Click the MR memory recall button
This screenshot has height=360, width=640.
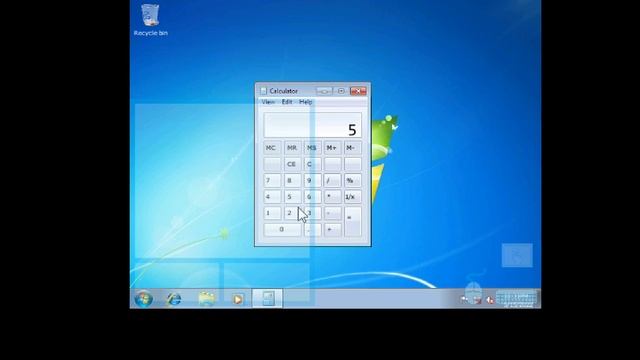(292, 148)
